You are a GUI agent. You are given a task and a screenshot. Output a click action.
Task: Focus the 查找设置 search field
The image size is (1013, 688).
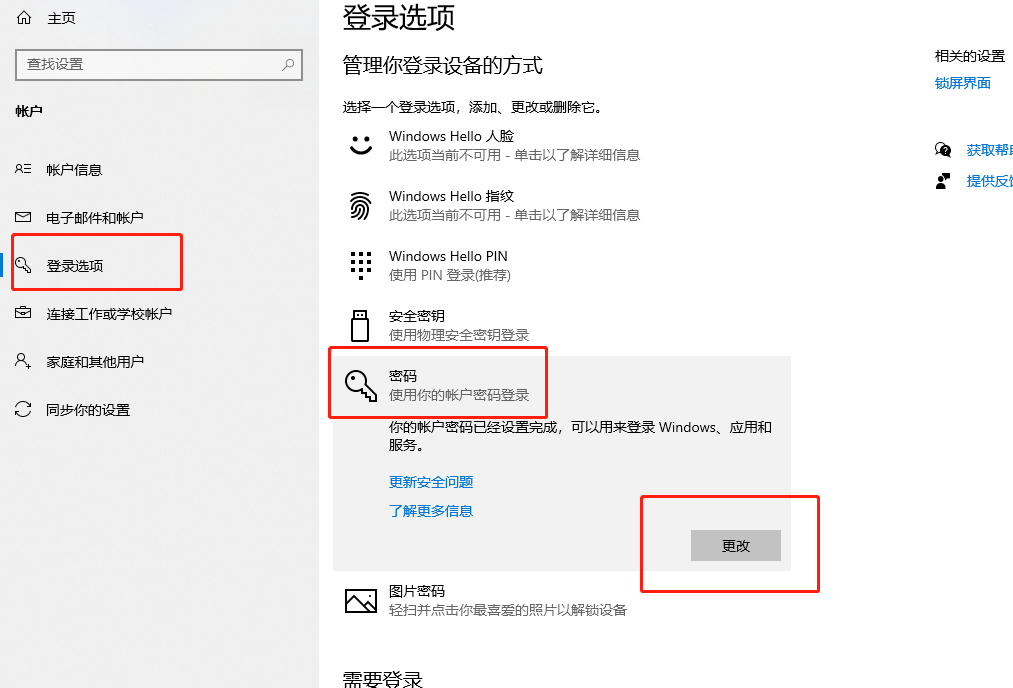click(159, 65)
